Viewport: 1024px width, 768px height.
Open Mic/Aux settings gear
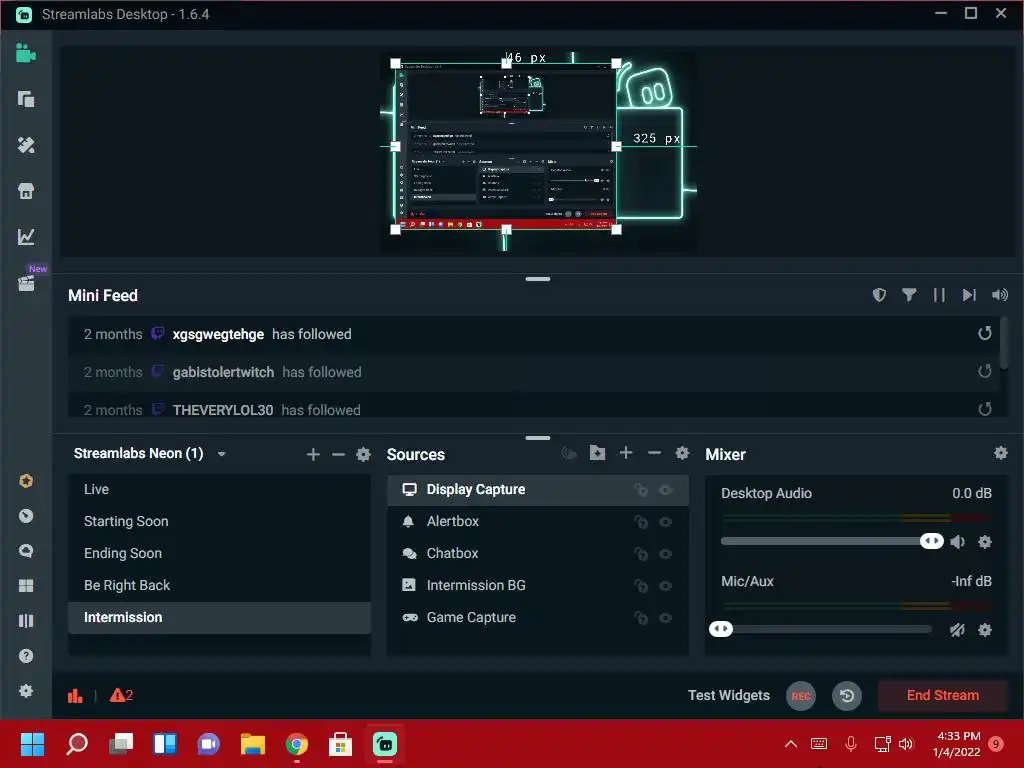click(985, 630)
